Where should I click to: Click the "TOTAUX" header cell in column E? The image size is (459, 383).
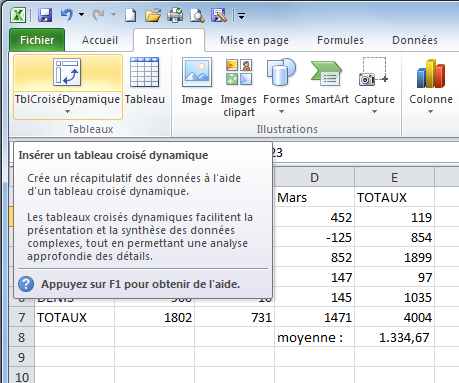[x=394, y=197]
